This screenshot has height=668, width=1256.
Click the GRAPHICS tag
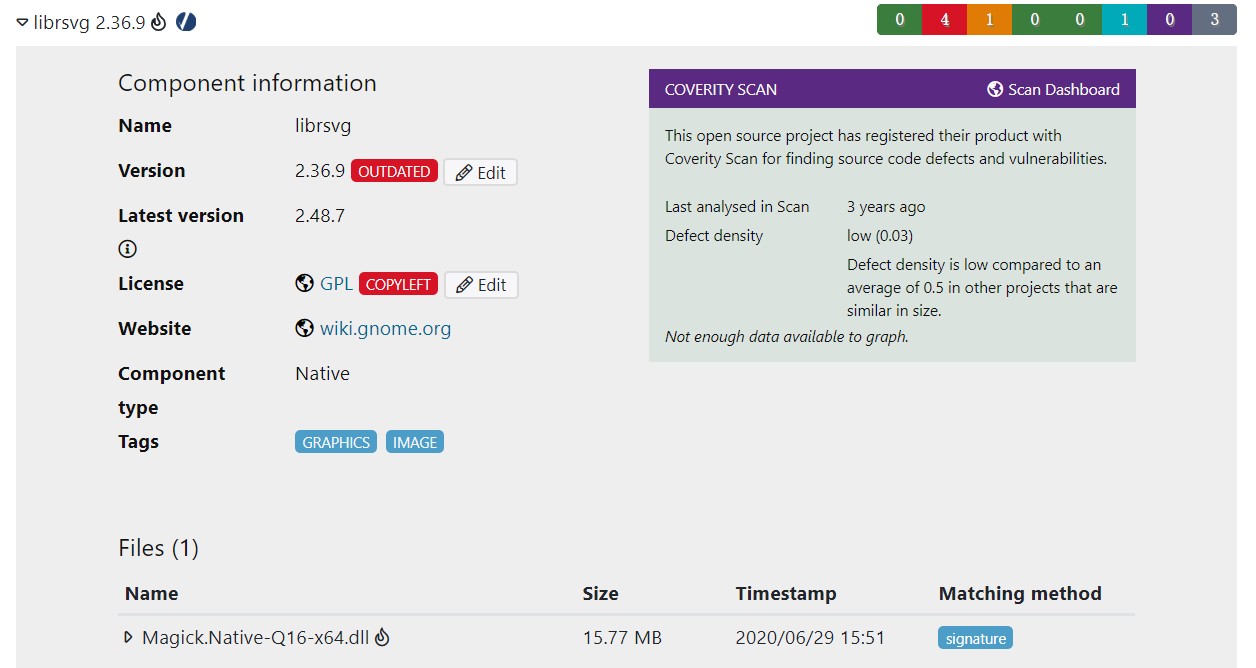(335, 441)
